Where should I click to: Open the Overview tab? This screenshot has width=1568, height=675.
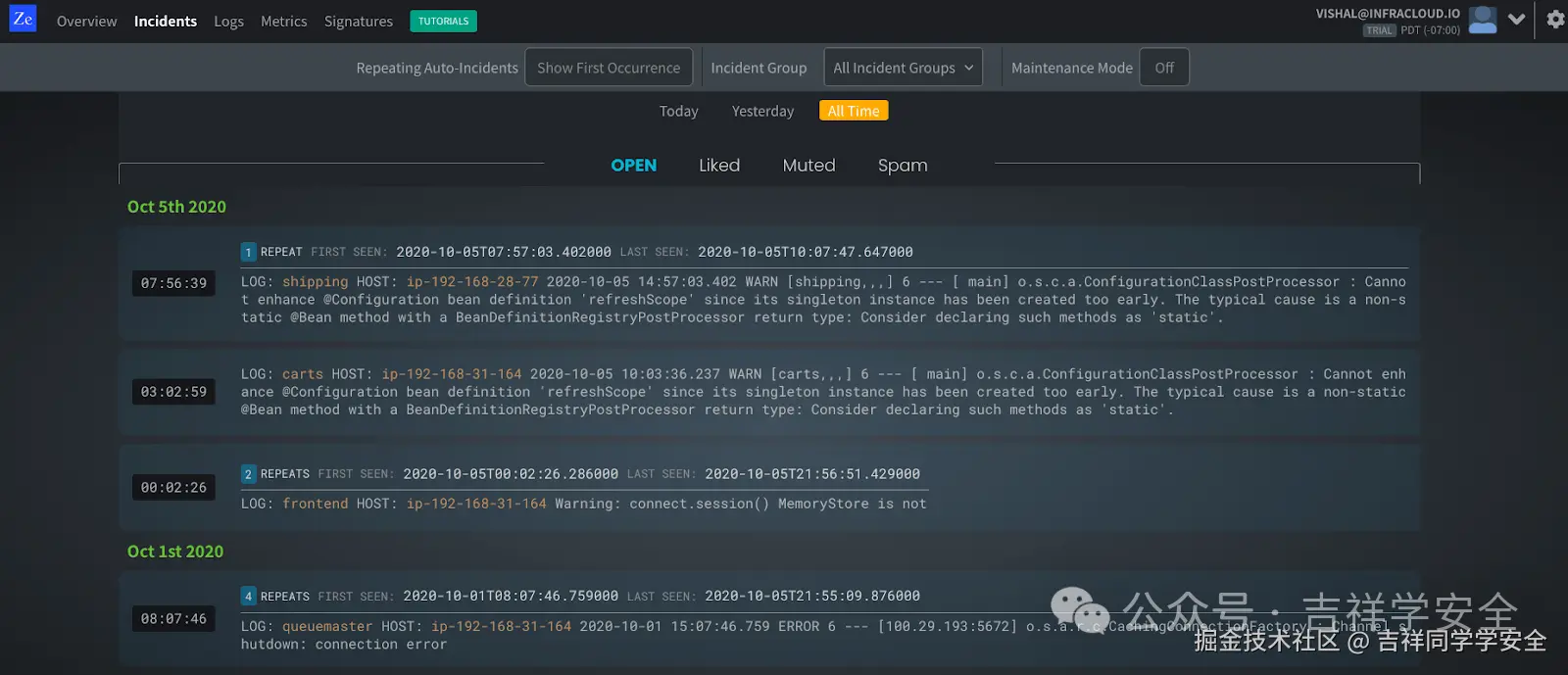[x=86, y=21]
